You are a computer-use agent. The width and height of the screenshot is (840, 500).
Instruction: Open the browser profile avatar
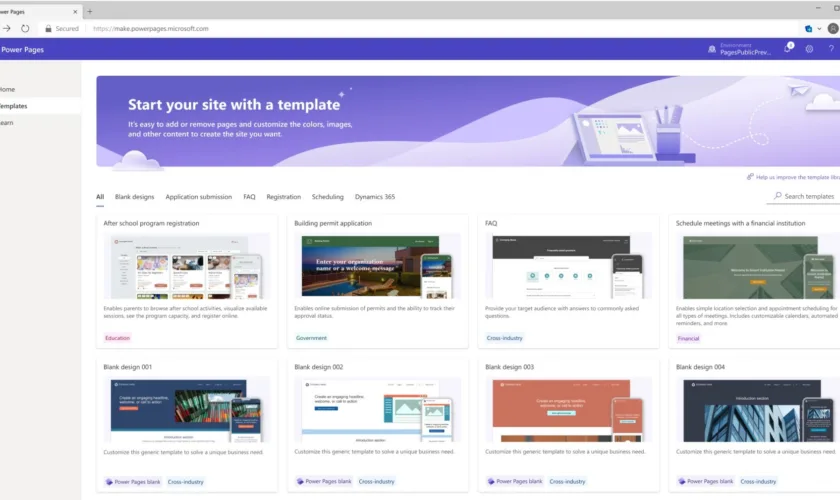(x=833, y=28)
